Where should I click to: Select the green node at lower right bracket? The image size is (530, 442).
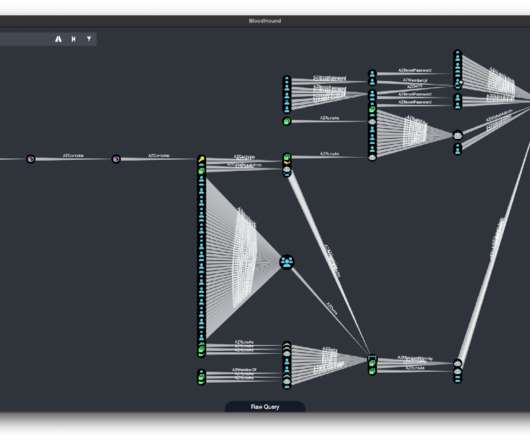point(372,364)
